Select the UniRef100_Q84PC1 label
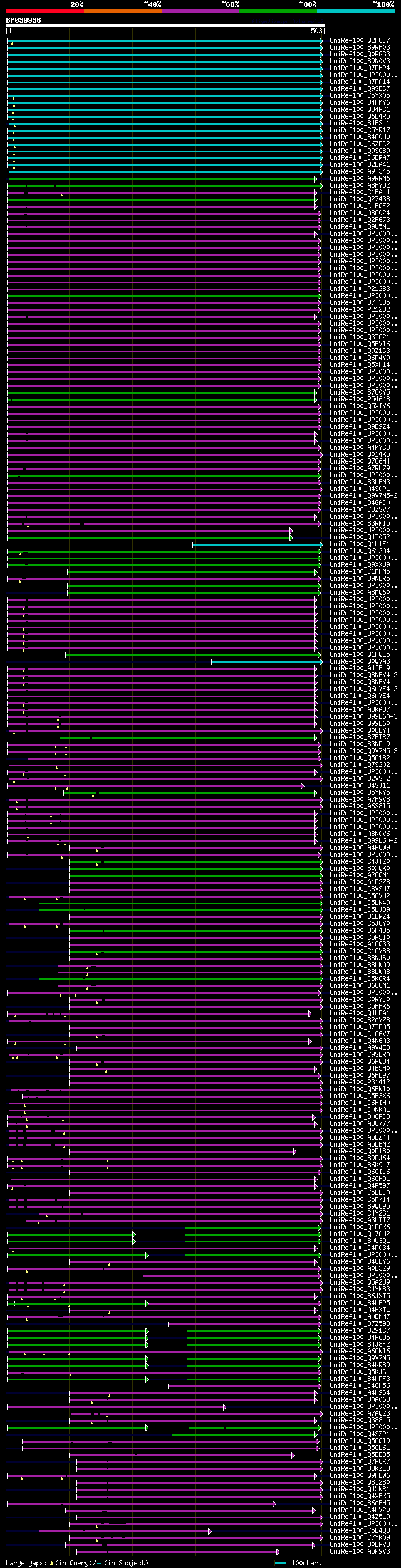Screen dimensions: 401x1568 [x=360, y=110]
